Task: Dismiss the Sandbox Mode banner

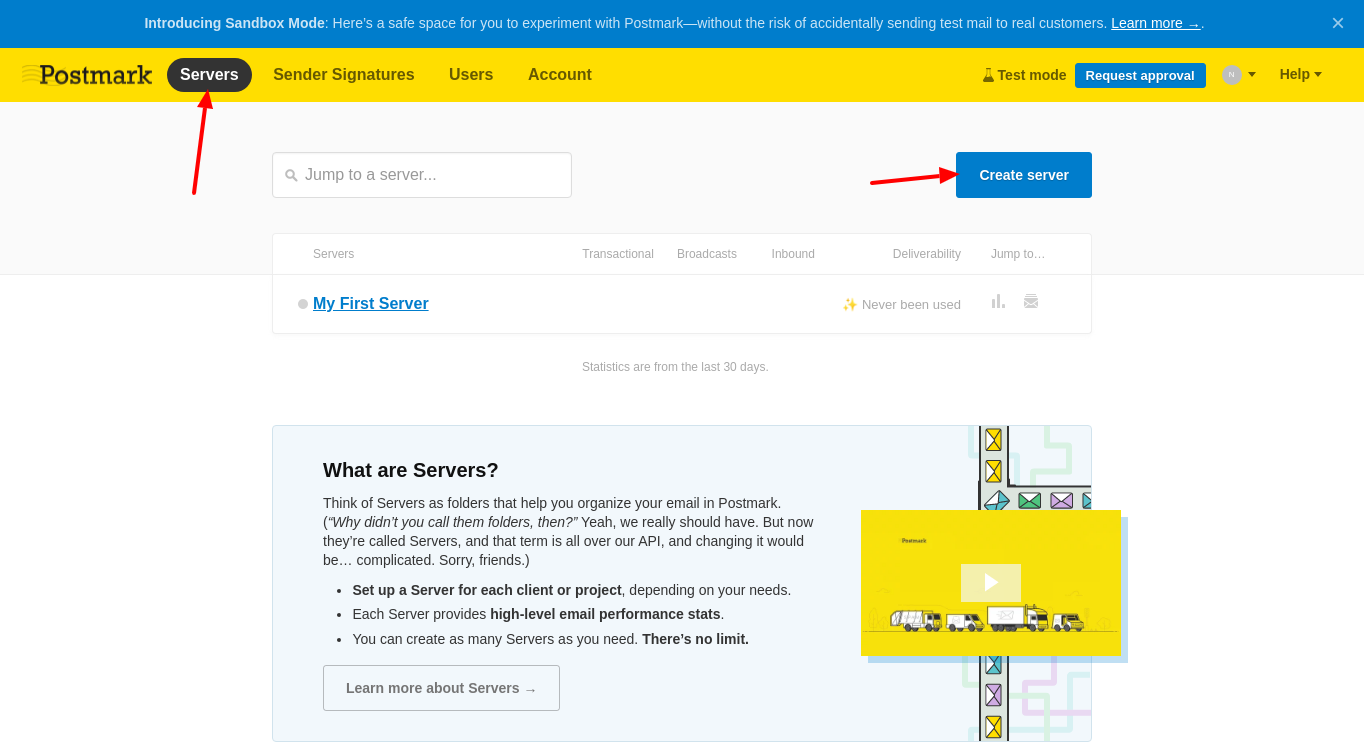Action: tap(1337, 23)
